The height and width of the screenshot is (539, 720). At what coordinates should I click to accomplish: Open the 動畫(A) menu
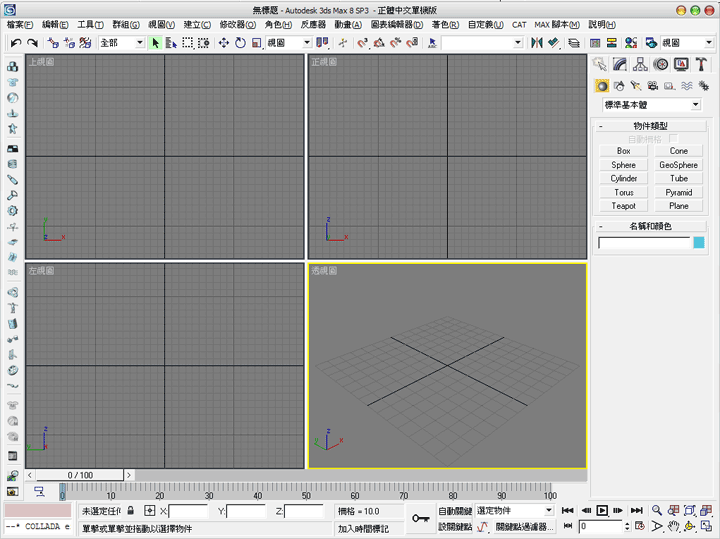pos(348,24)
